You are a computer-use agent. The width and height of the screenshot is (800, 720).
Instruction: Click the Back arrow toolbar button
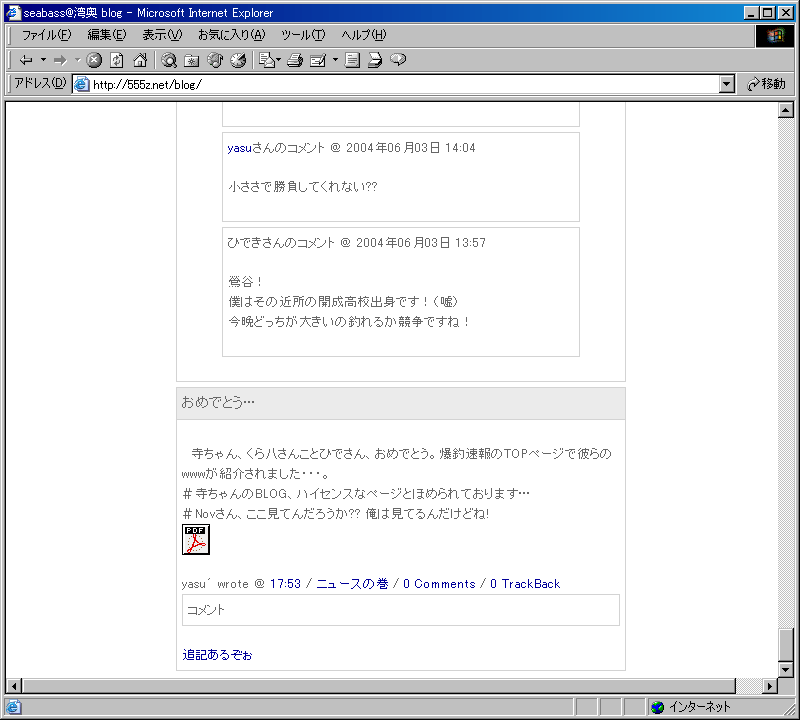(26, 60)
